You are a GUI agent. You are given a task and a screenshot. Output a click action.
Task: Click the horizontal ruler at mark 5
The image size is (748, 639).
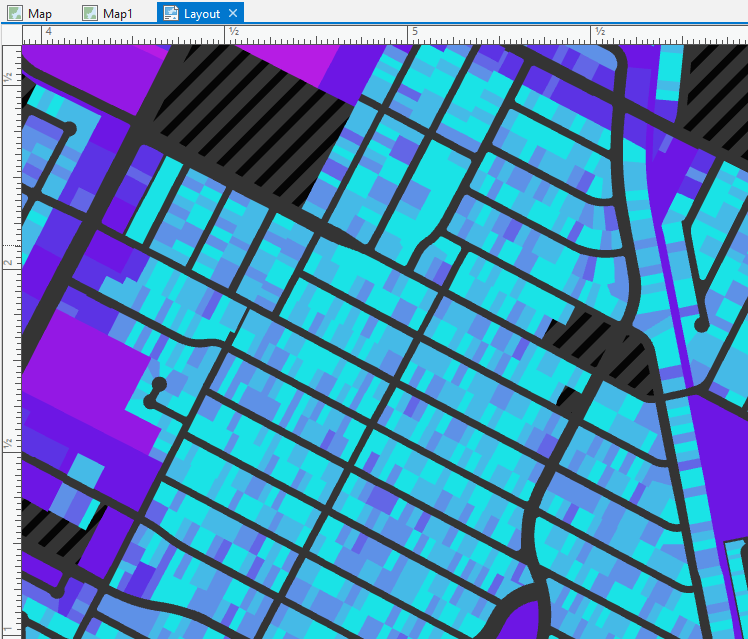click(415, 31)
